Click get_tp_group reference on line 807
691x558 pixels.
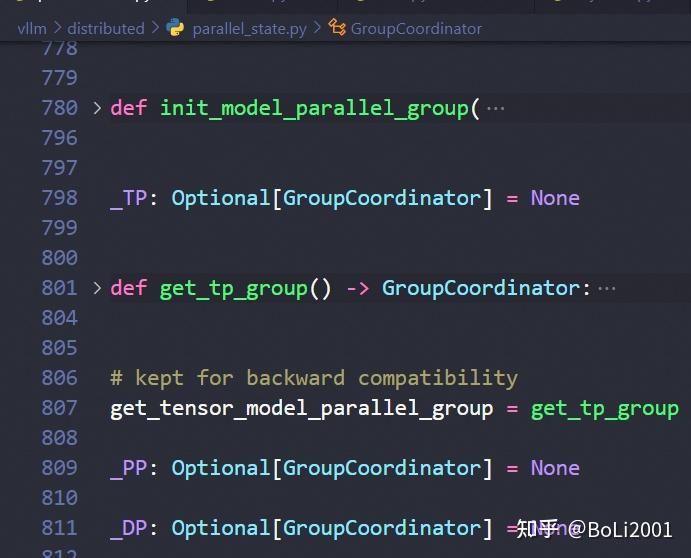(605, 409)
